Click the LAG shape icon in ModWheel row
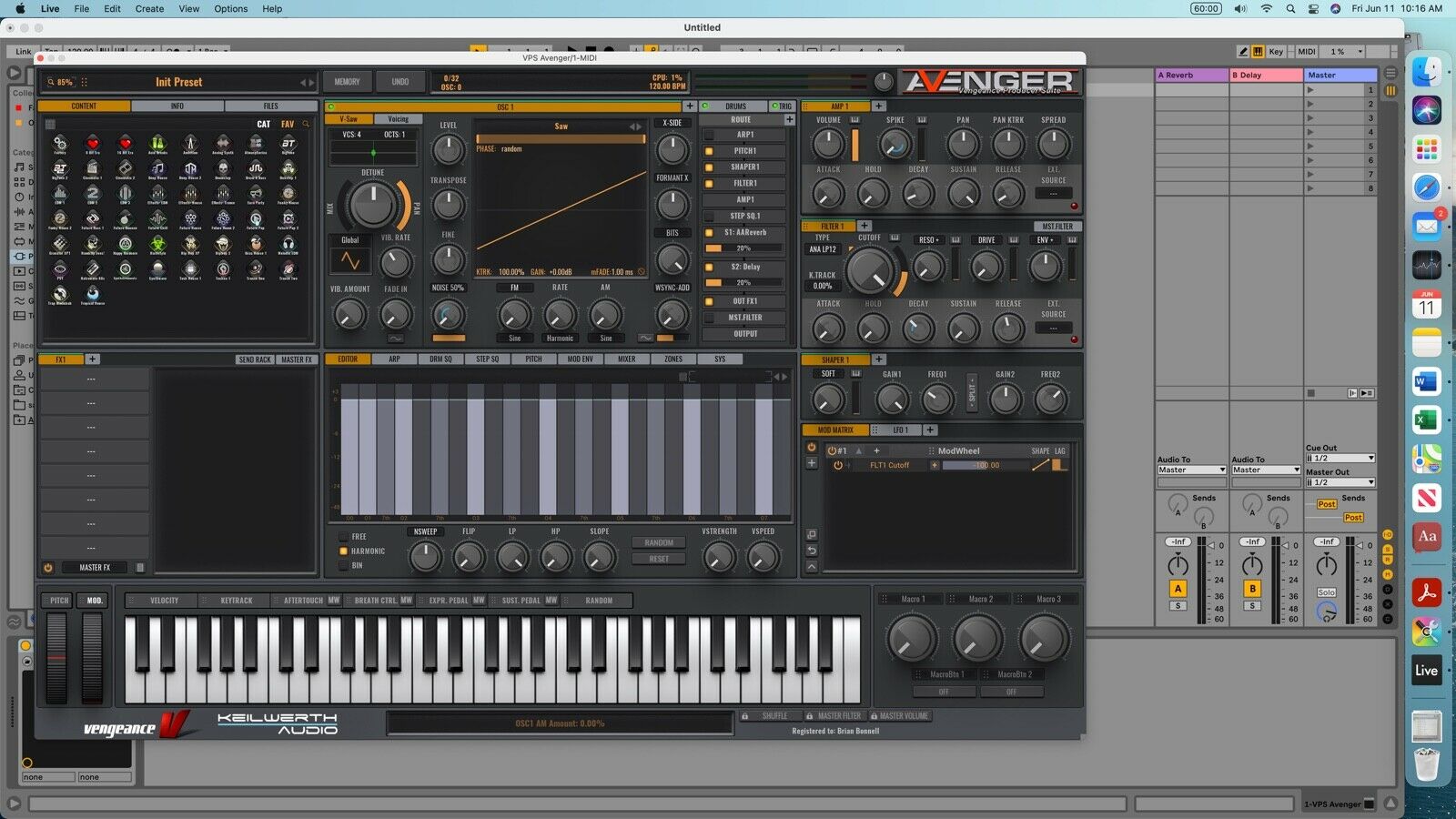Screen dimensions: 1456x819 pyautogui.click(x=1059, y=465)
